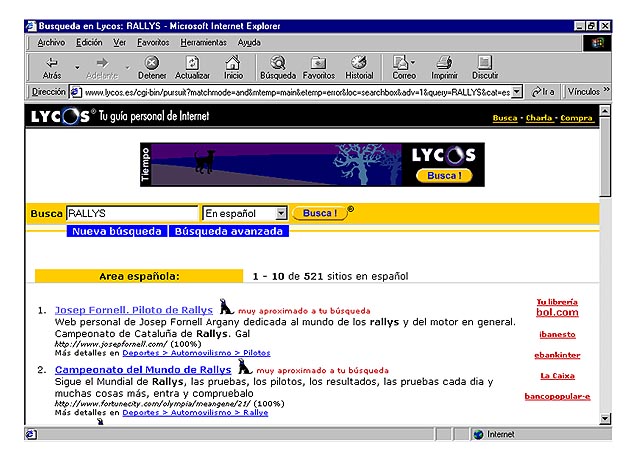Screen dimensions: 634x456
Task: Open Tu librería bol.com sponsor link
Action: (x=557, y=308)
